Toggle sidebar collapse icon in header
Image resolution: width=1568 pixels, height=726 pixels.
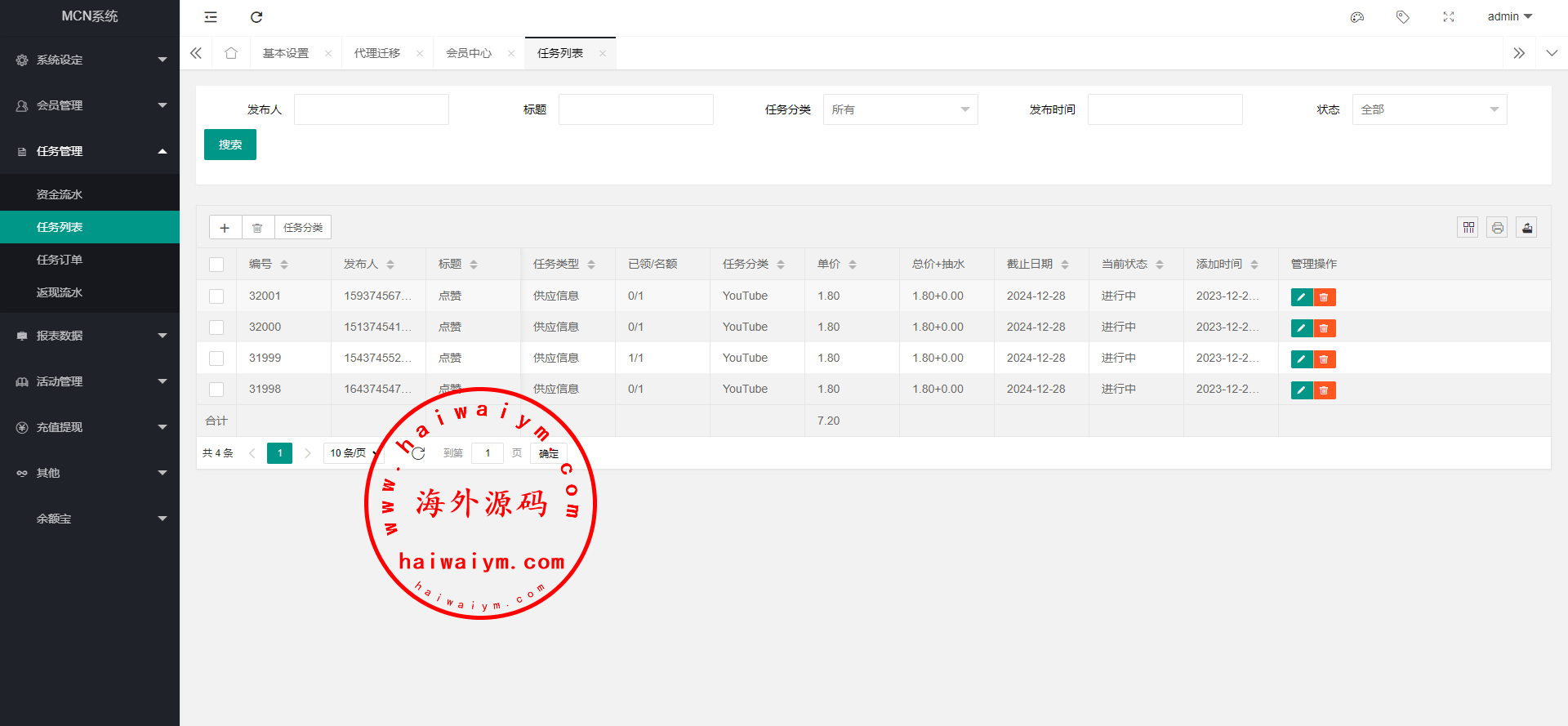coord(211,17)
